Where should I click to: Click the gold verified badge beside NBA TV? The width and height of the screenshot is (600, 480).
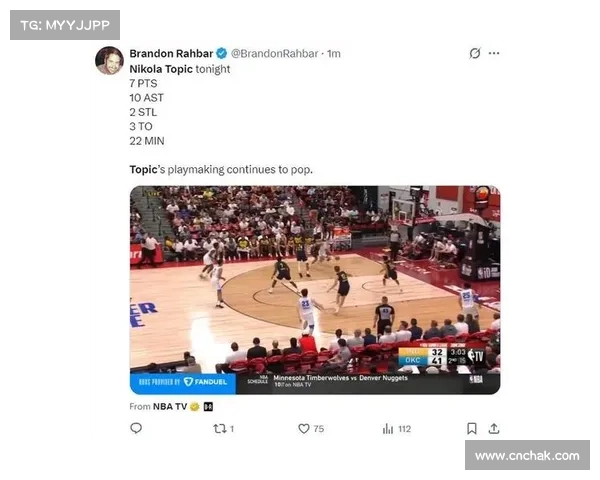195,407
